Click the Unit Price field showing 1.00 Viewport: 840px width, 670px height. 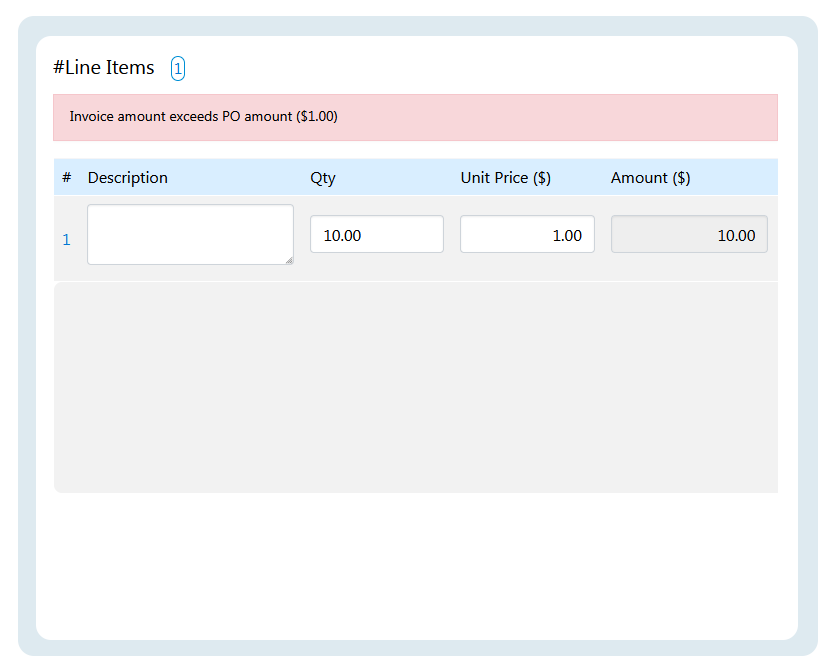[527, 234]
